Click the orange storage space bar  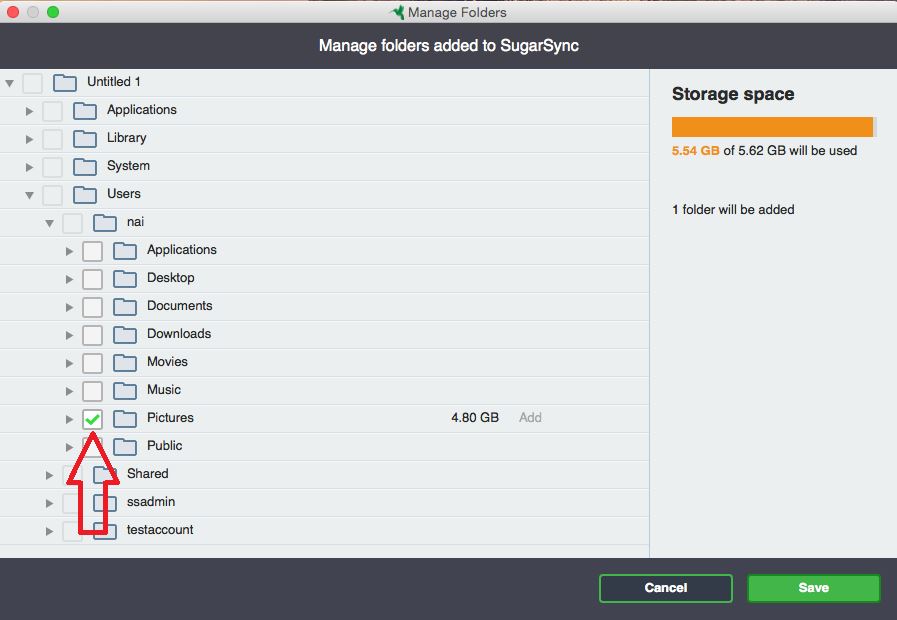(772, 126)
